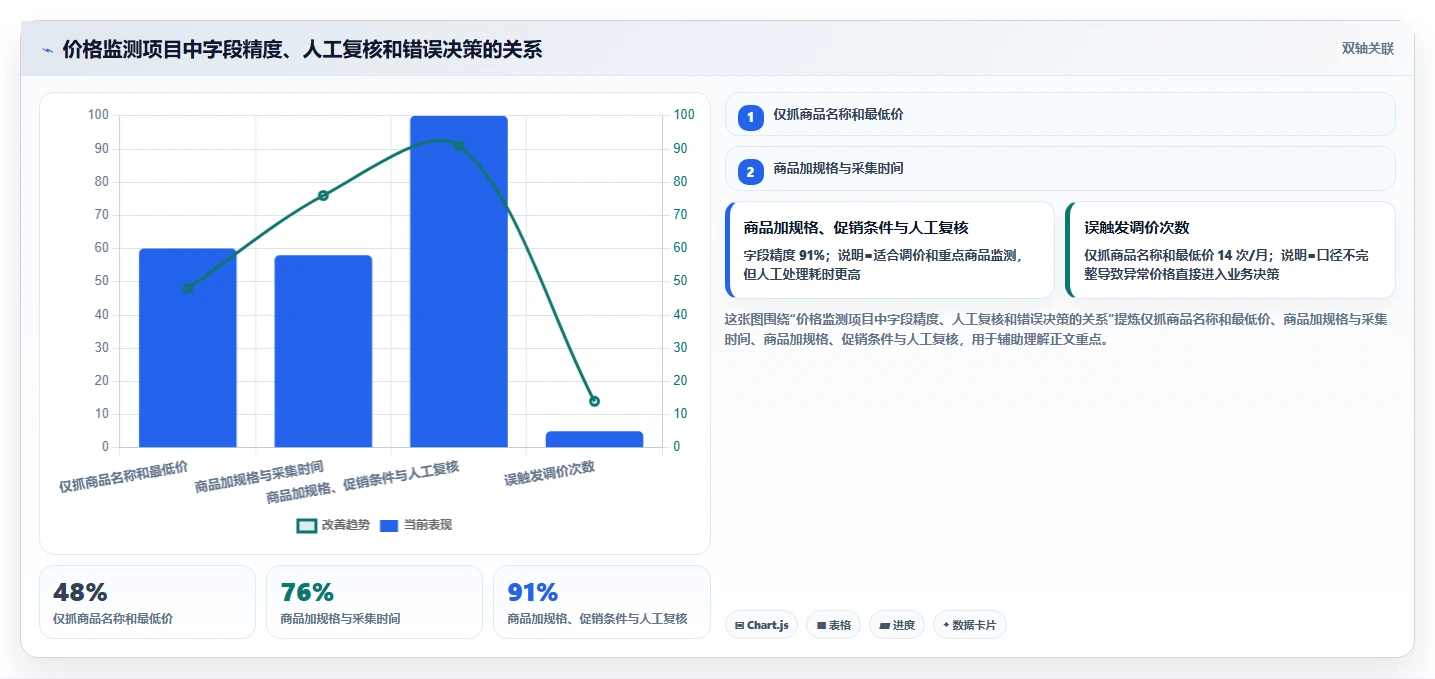Image resolution: width=1435 pixels, height=679 pixels.
Task: Click the bar for 商品加规格与采集时间
Action: coord(323,351)
